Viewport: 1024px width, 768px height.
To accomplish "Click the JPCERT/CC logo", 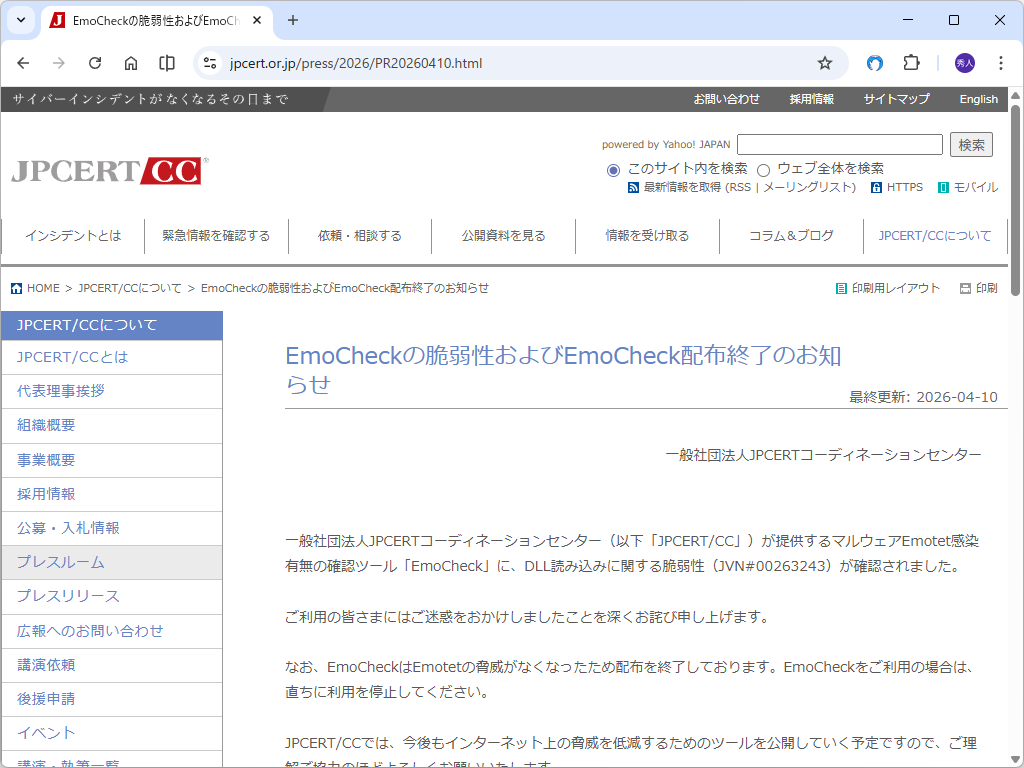I will (105, 169).
